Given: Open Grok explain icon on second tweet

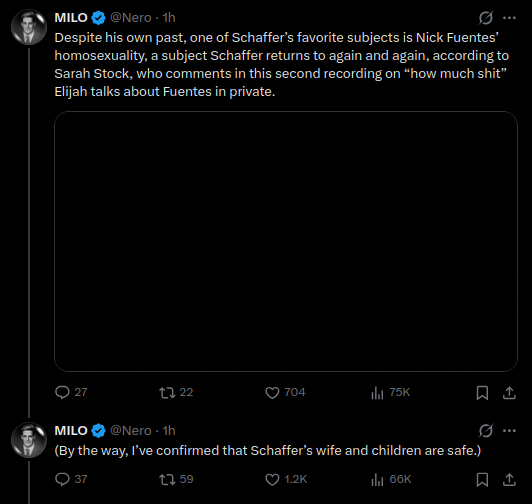Looking at the screenshot, I should coord(486,431).
